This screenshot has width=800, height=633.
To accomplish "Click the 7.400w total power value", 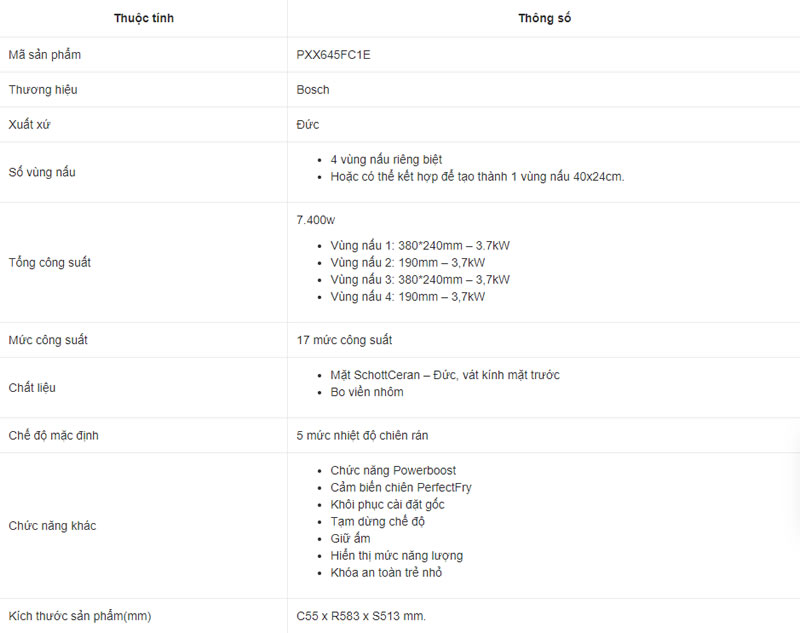I will pyautogui.click(x=316, y=219).
